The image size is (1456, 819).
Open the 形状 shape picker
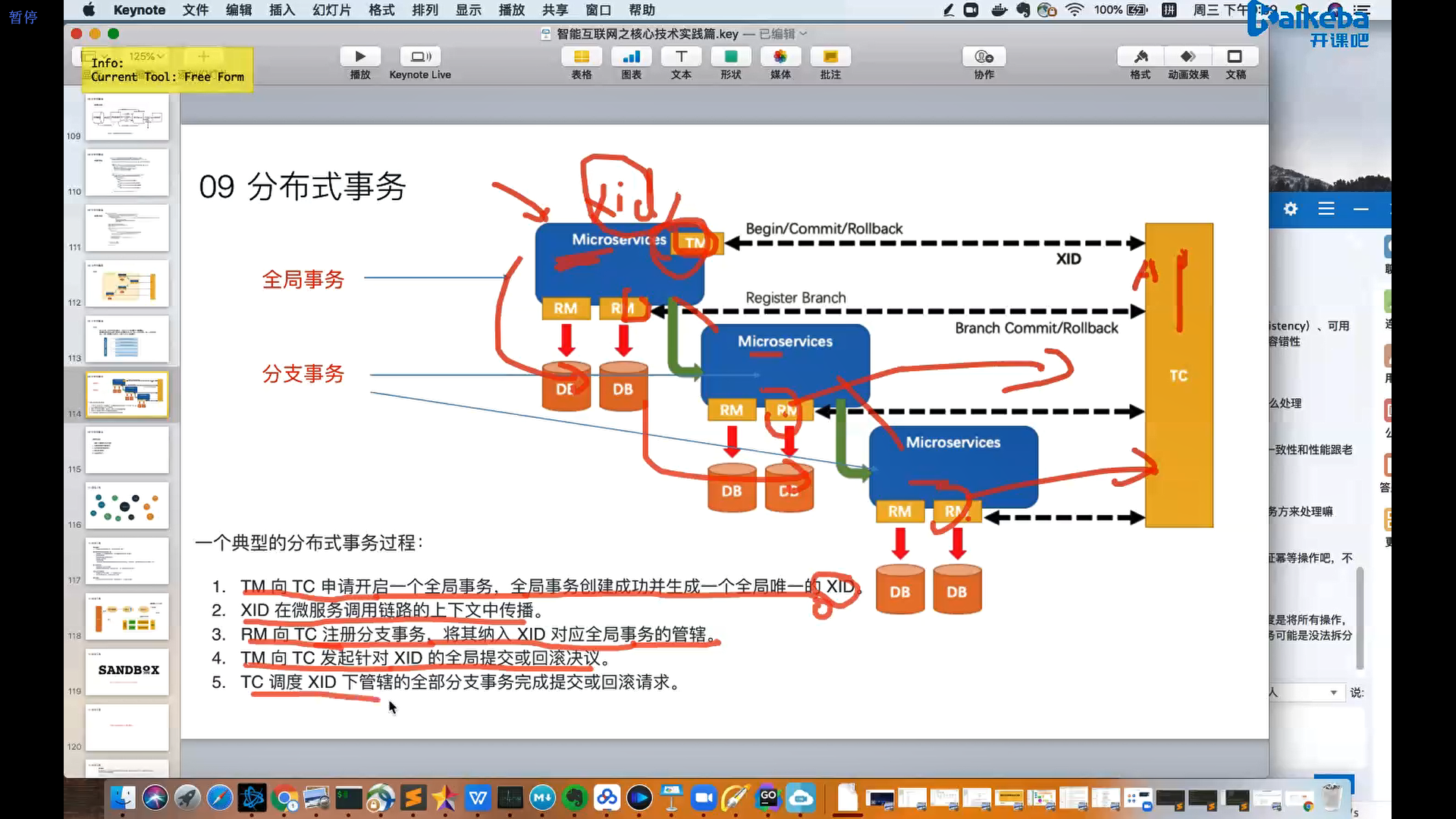tap(731, 57)
